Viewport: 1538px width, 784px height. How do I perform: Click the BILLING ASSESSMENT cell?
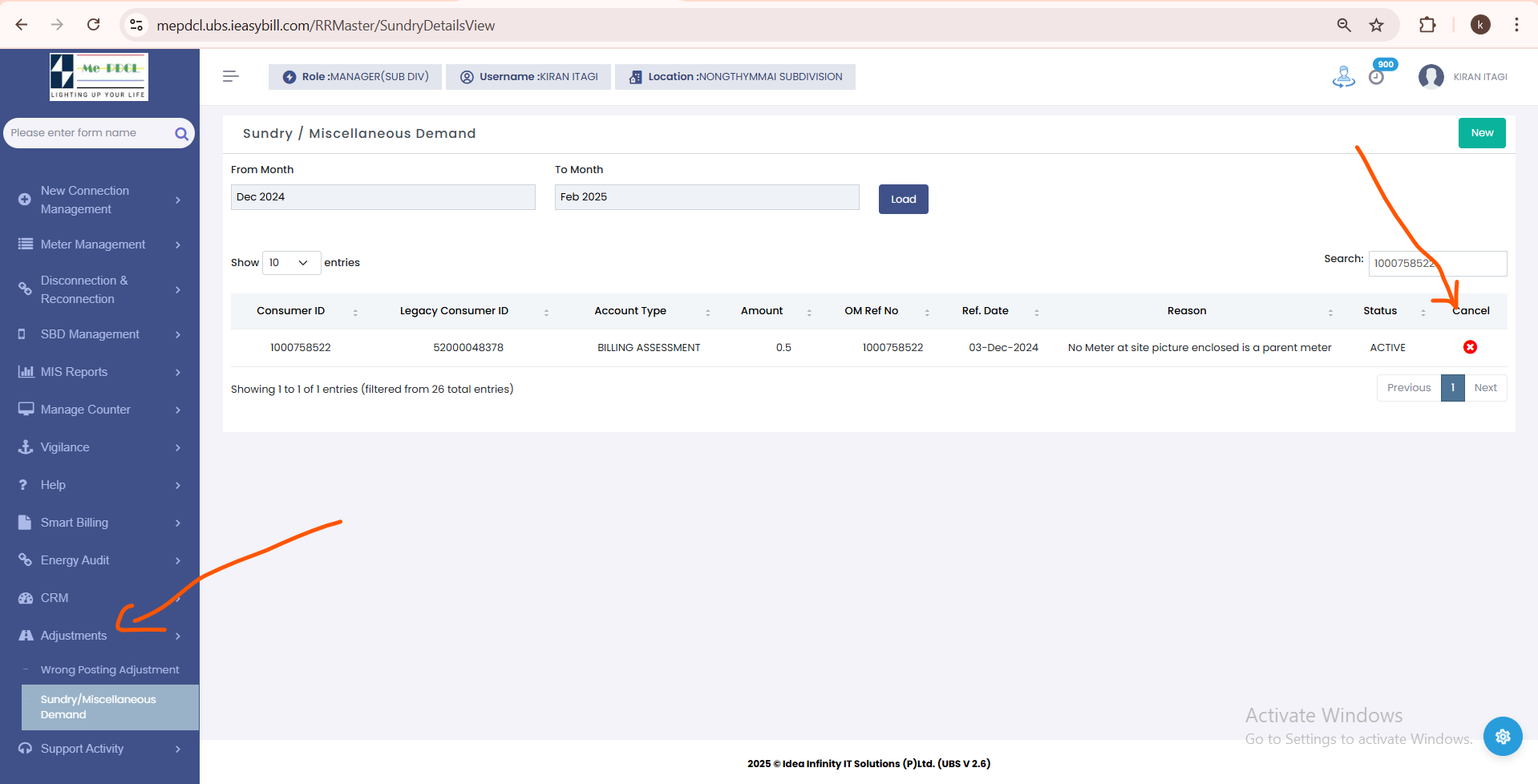649,348
